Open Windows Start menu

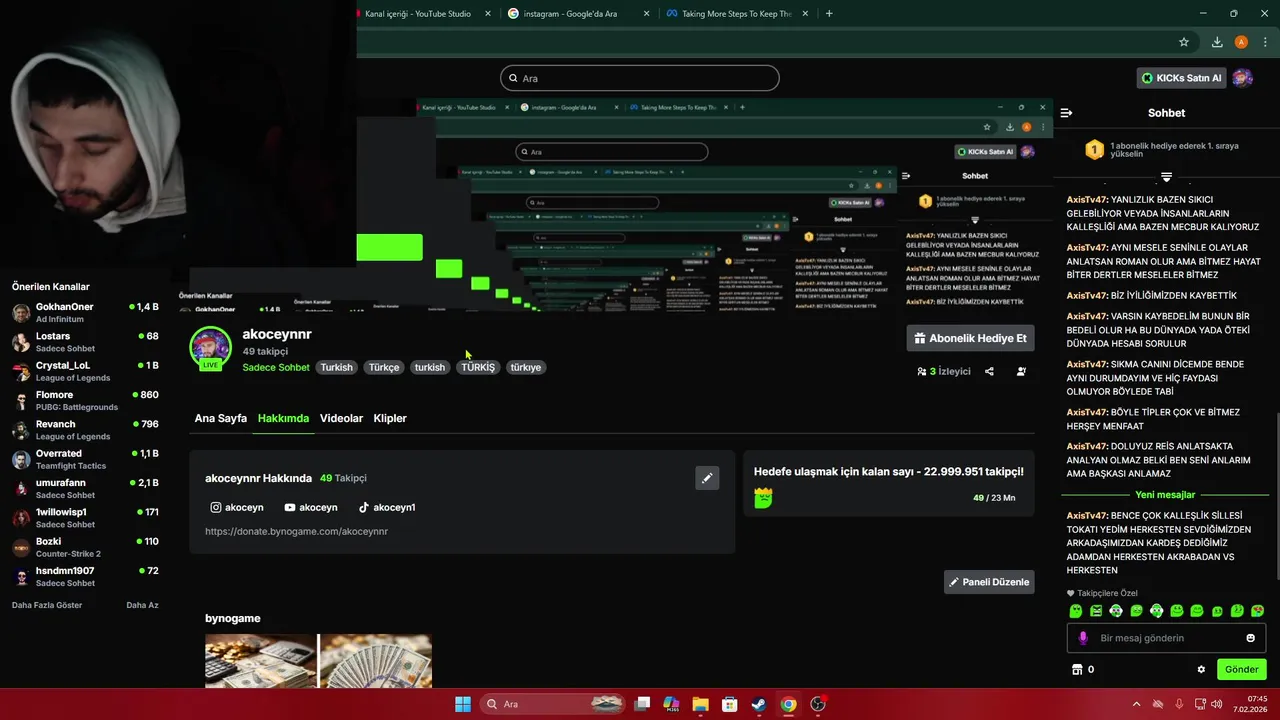[463, 704]
